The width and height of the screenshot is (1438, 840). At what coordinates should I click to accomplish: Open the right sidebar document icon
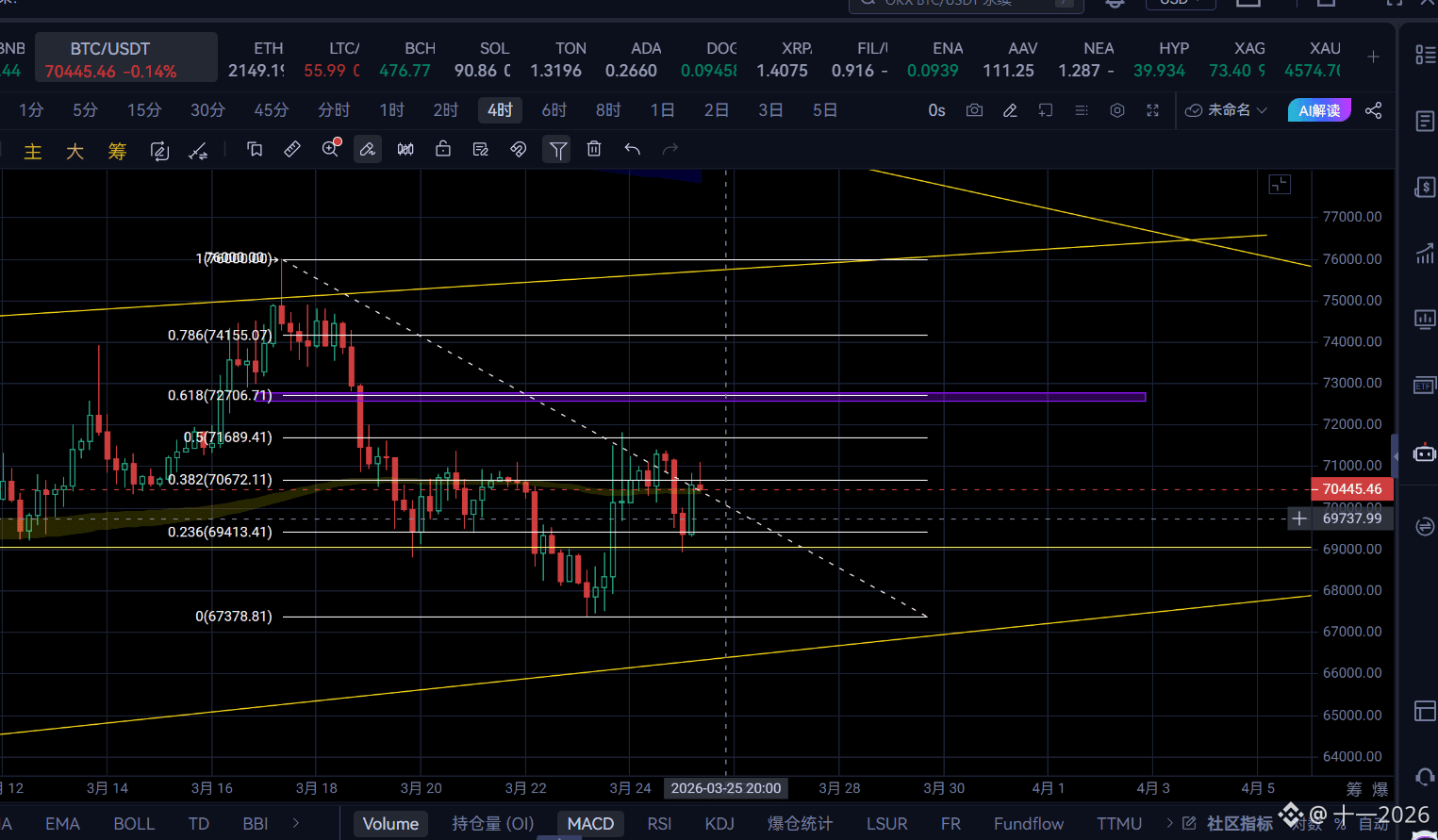coord(1425,122)
